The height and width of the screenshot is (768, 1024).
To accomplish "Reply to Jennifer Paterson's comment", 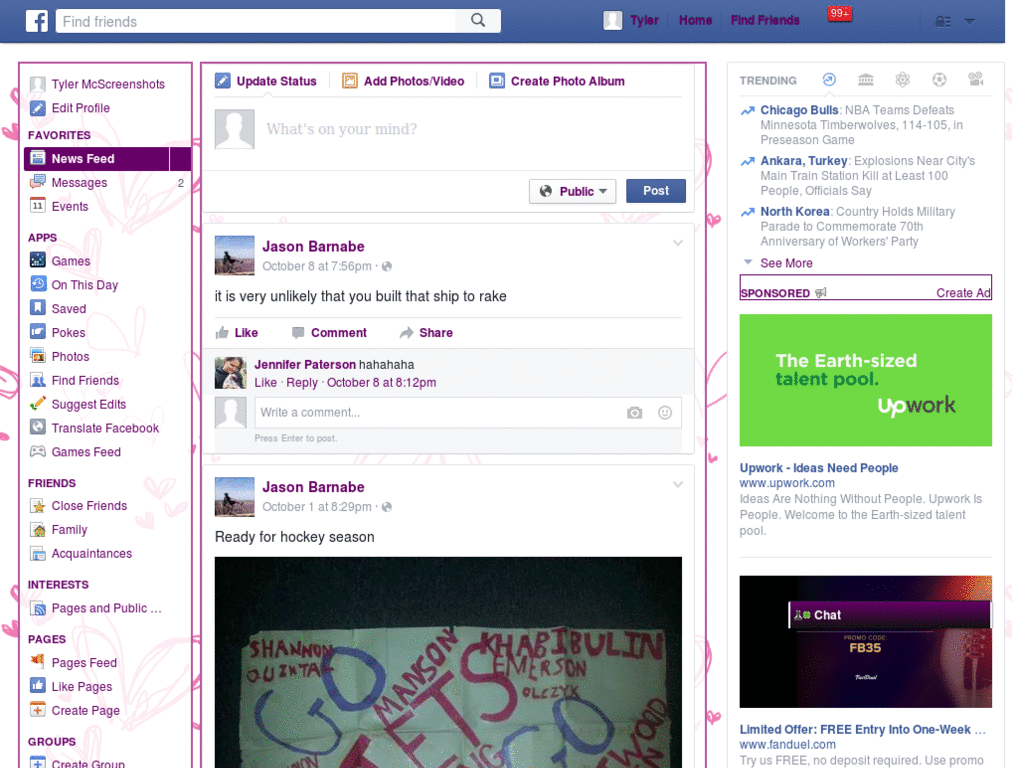I will pos(302,383).
